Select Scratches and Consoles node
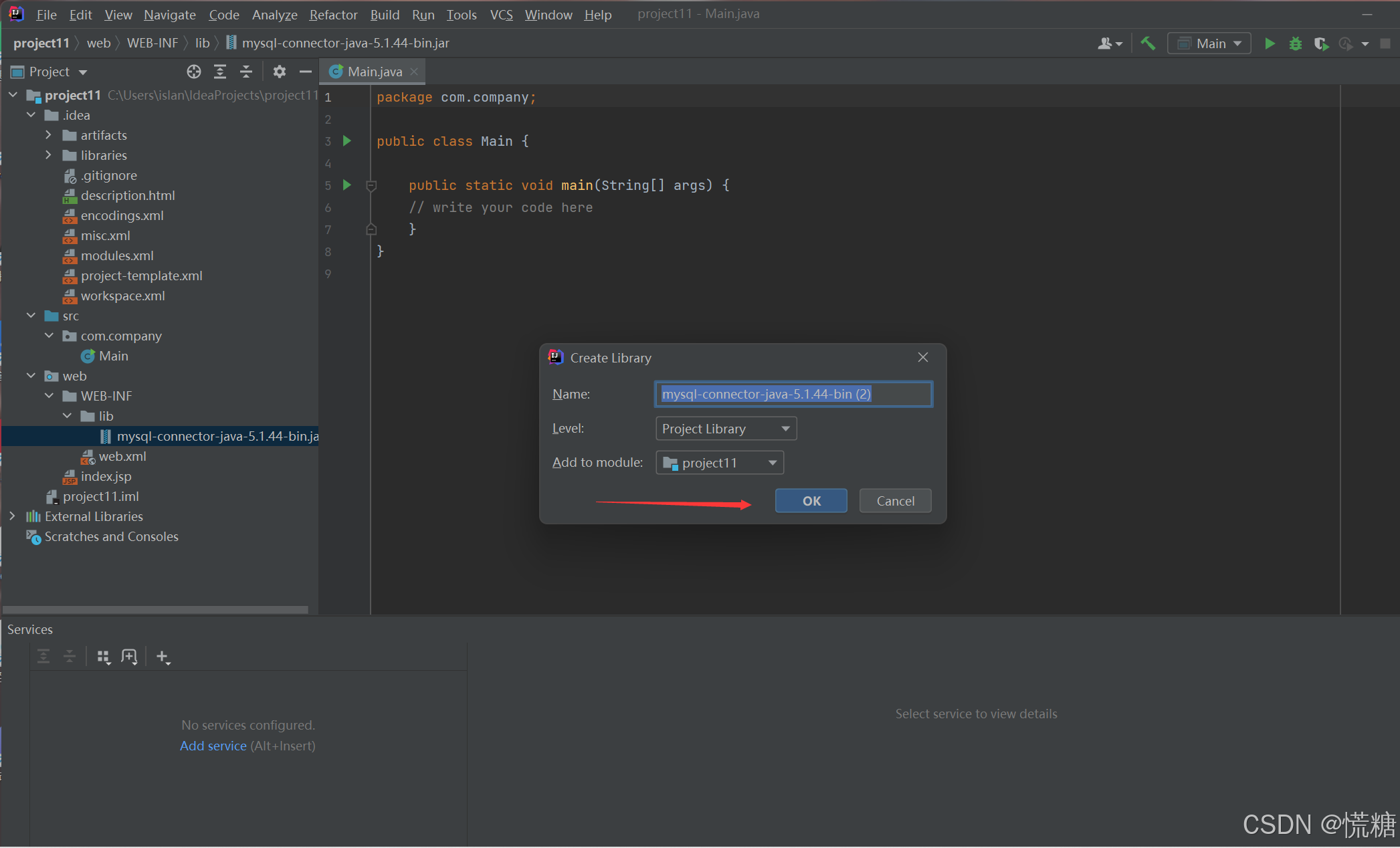The height and width of the screenshot is (848, 1400). click(x=102, y=536)
